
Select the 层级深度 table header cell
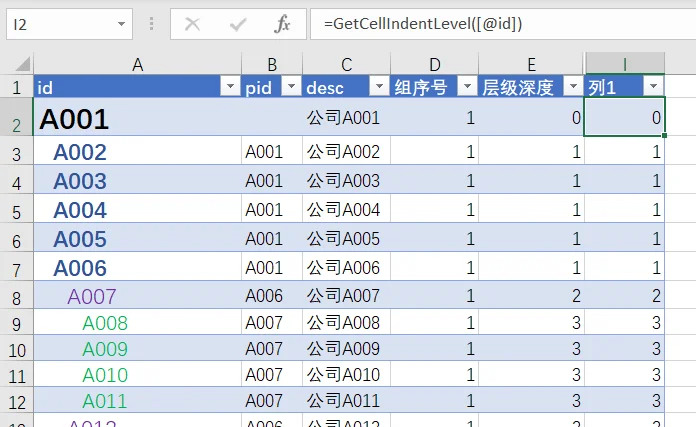coord(531,86)
